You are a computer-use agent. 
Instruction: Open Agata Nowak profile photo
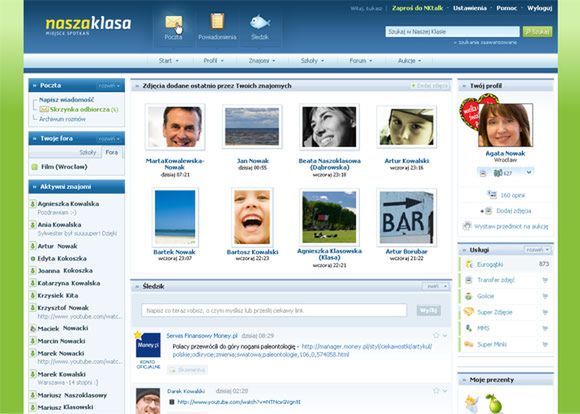(505, 125)
